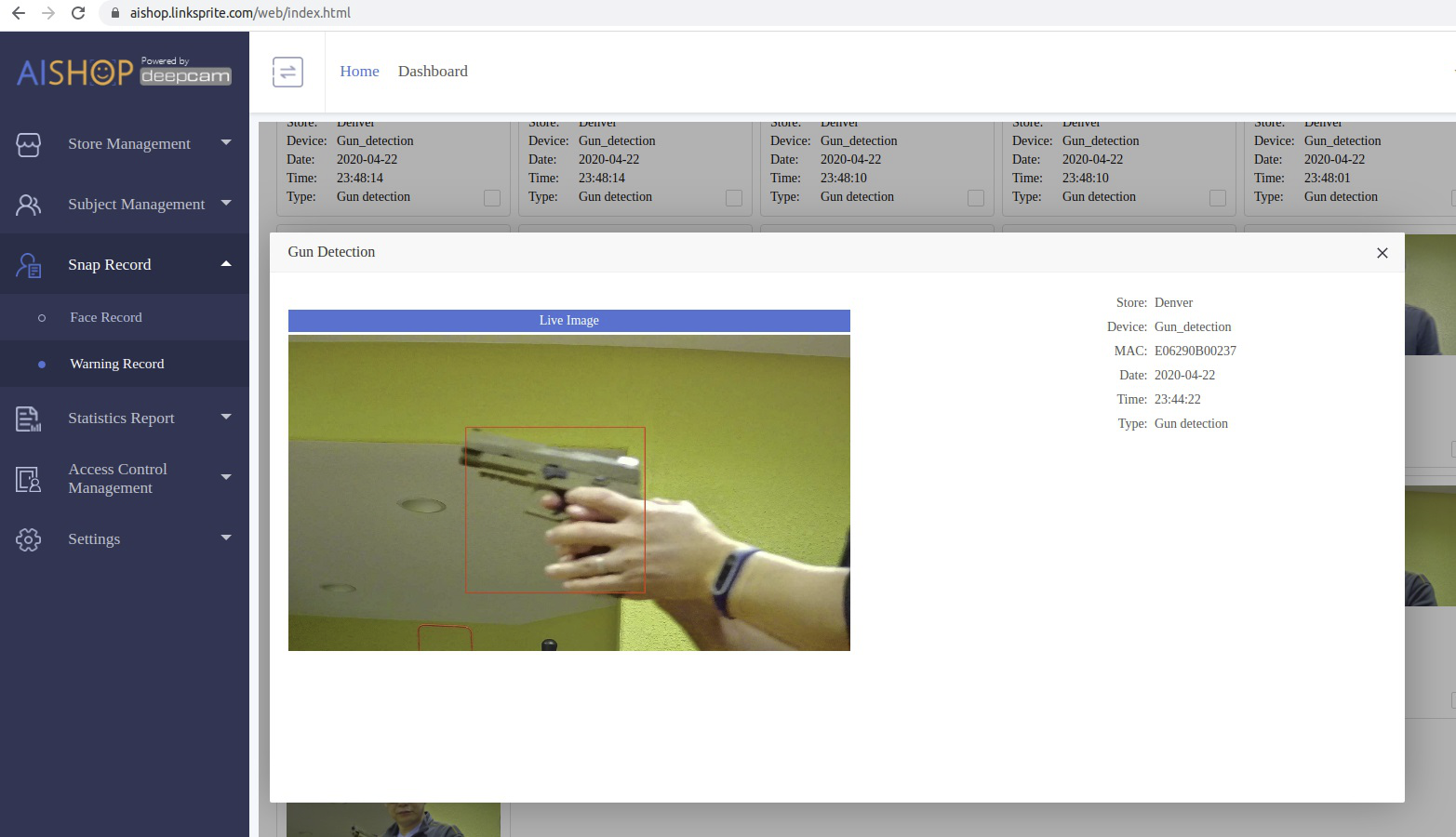Click the AISHOP deepcam logo
Viewport: 1456px width, 837px height.
coord(122,72)
